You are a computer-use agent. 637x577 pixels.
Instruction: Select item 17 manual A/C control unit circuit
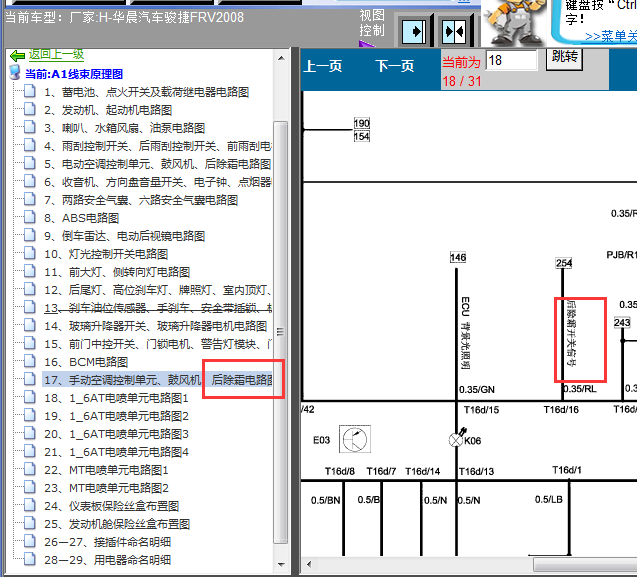pyautogui.click(x=158, y=380)
